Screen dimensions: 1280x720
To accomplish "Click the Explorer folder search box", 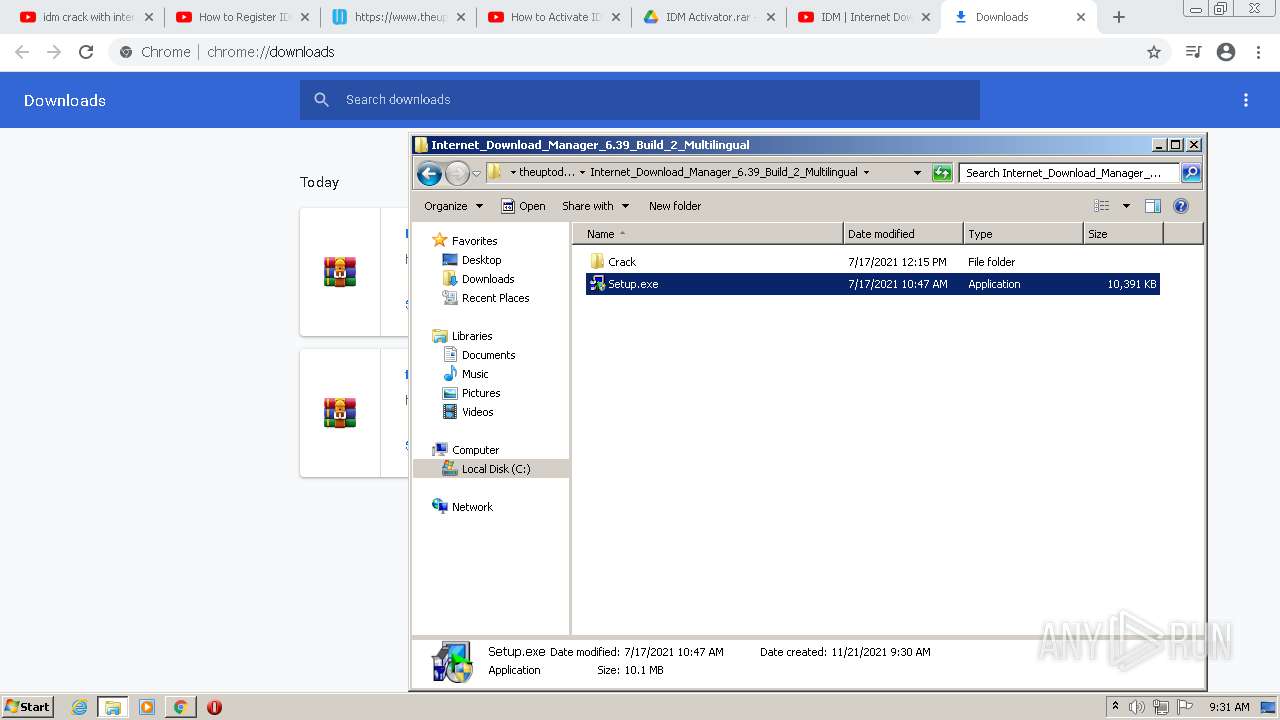I will click(x=1068, y=173).
